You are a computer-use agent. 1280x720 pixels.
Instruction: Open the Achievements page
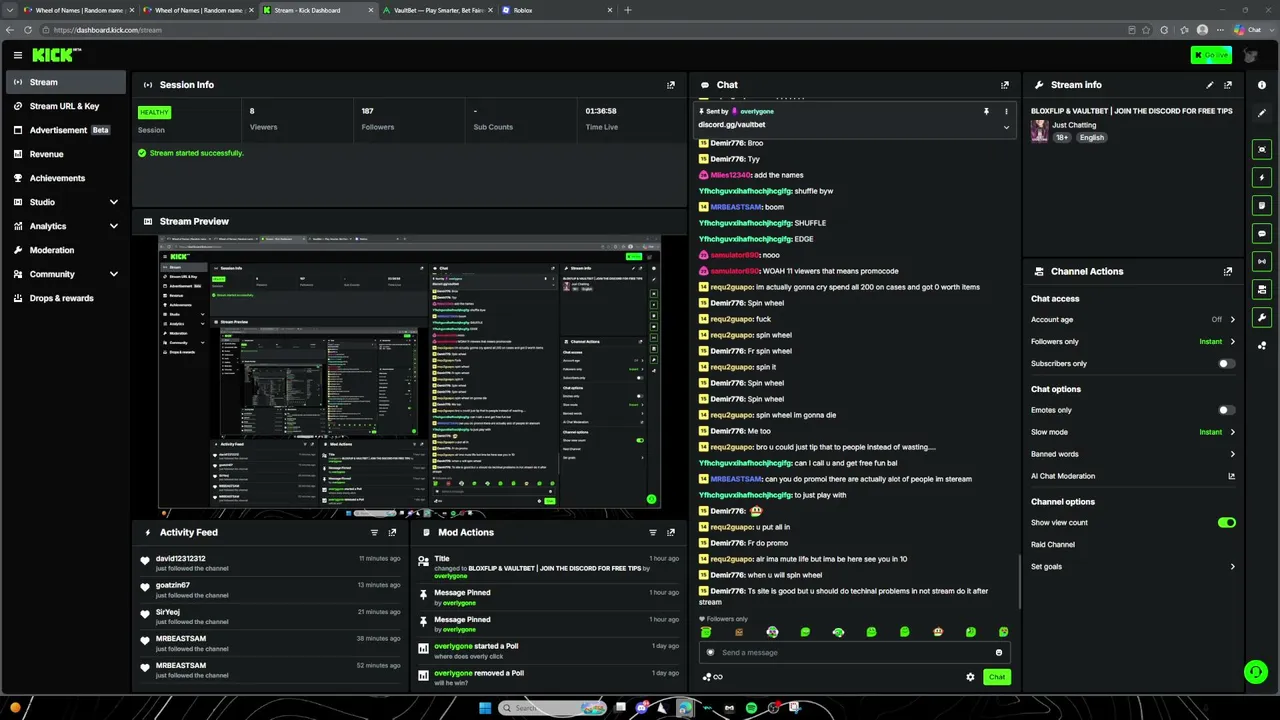[x=66, y=178]
